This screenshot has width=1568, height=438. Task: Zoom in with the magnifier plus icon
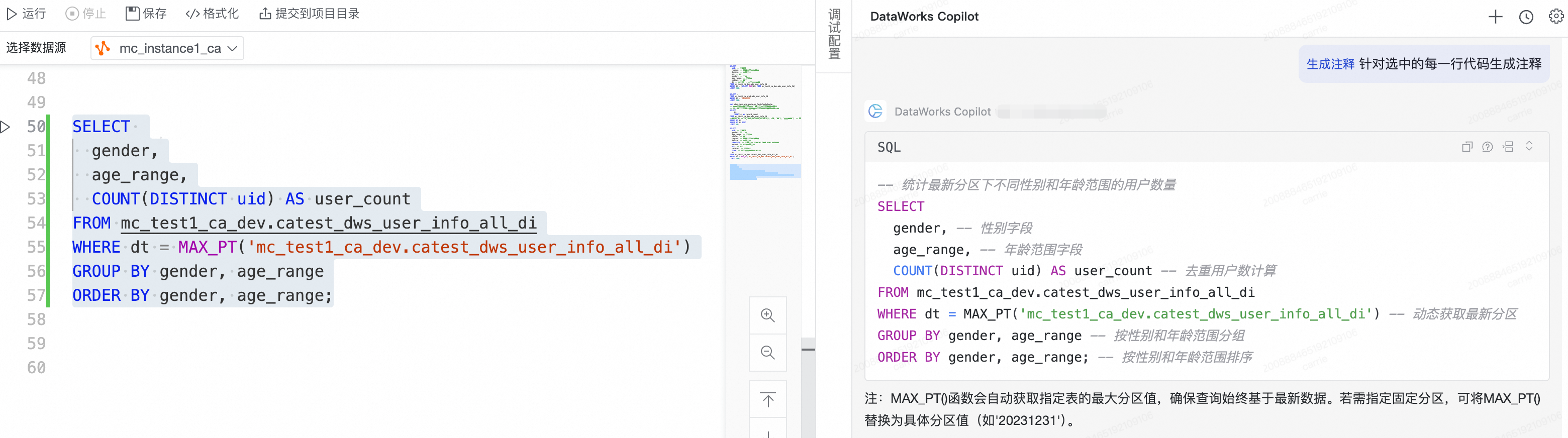(767, 315)
